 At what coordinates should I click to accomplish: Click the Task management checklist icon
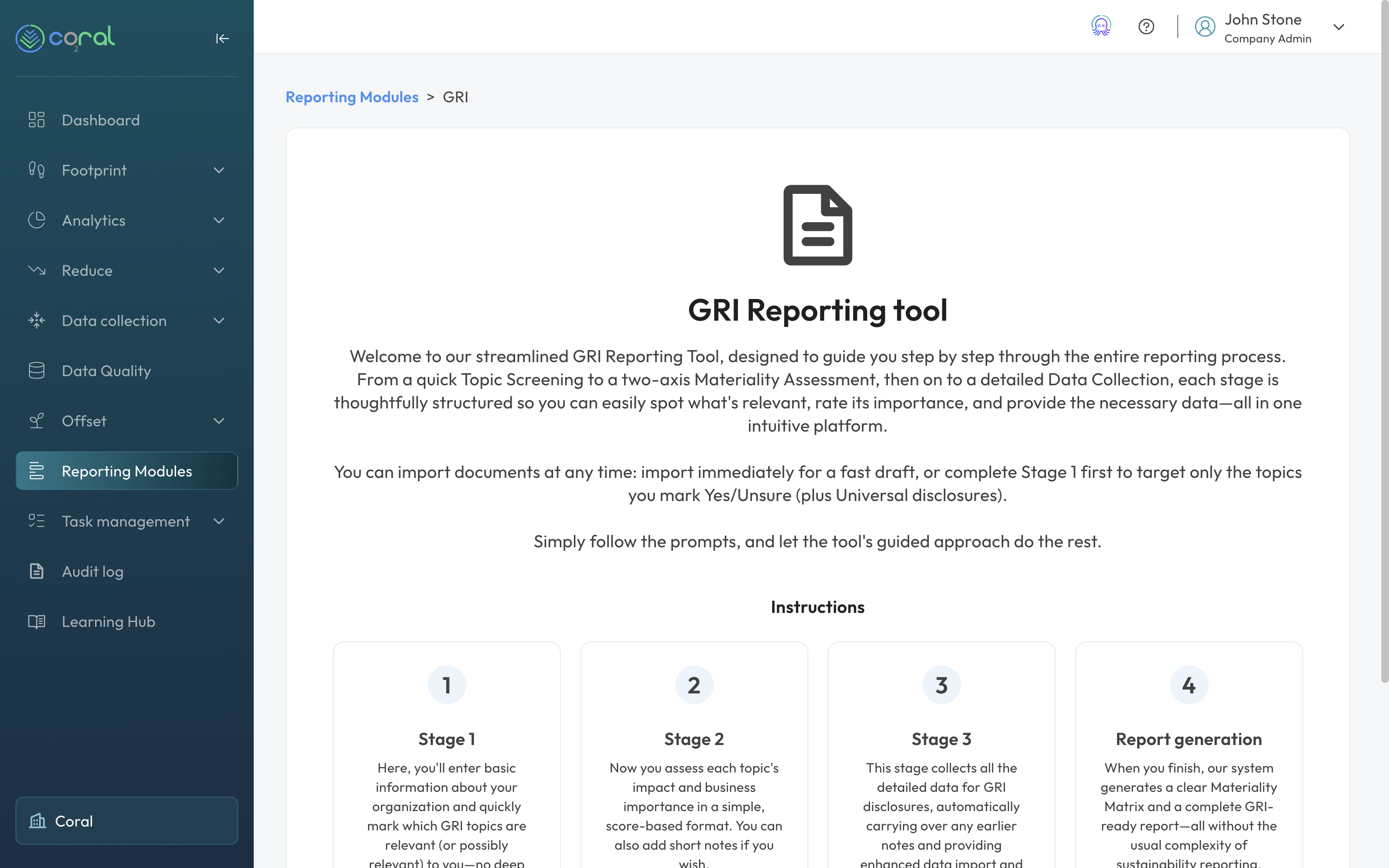click(37, 521)
